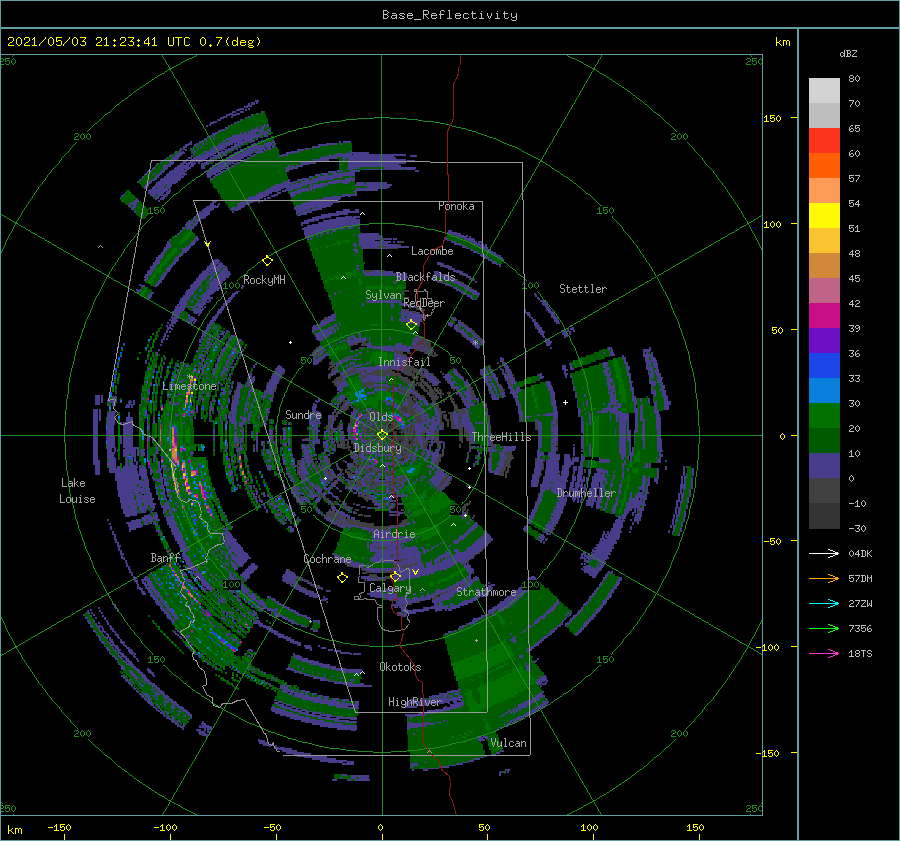
Task: Click the Vulcan city label
Action: (x=509, y=743)
